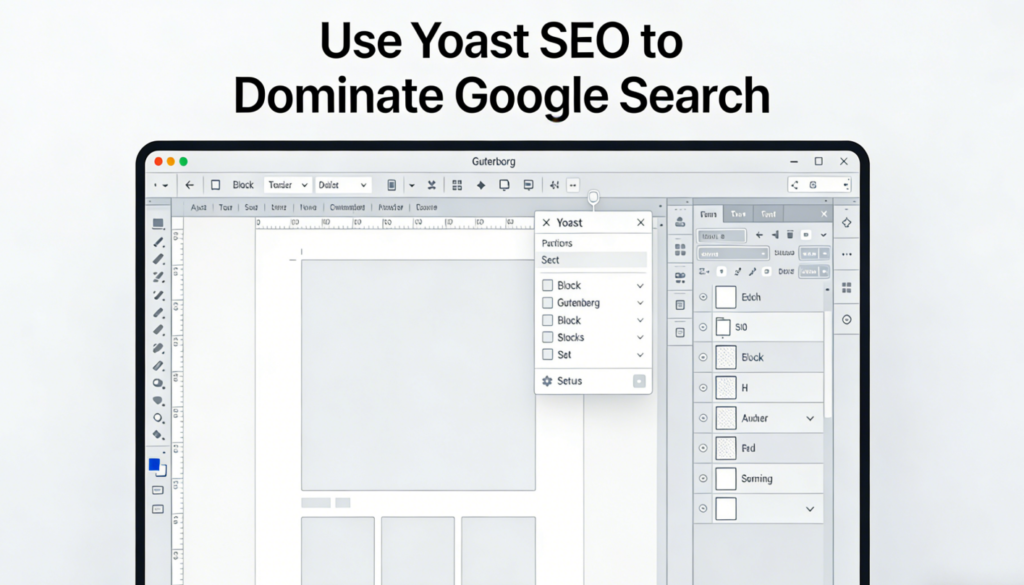Toggle visibility of the Edch layer

[x=702, y=297]
